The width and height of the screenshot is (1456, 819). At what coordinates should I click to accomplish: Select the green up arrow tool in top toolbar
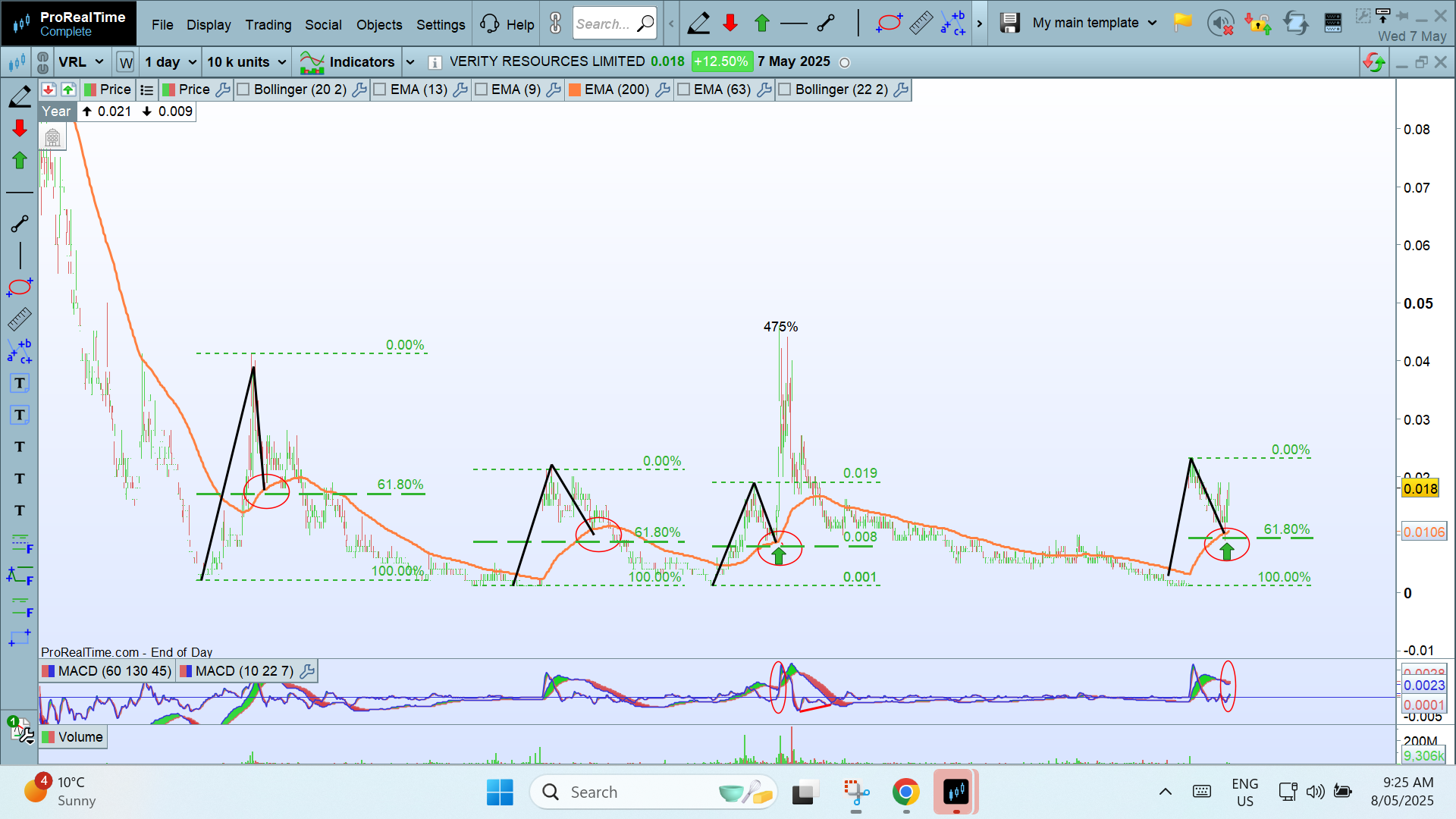tap(762, 24)
